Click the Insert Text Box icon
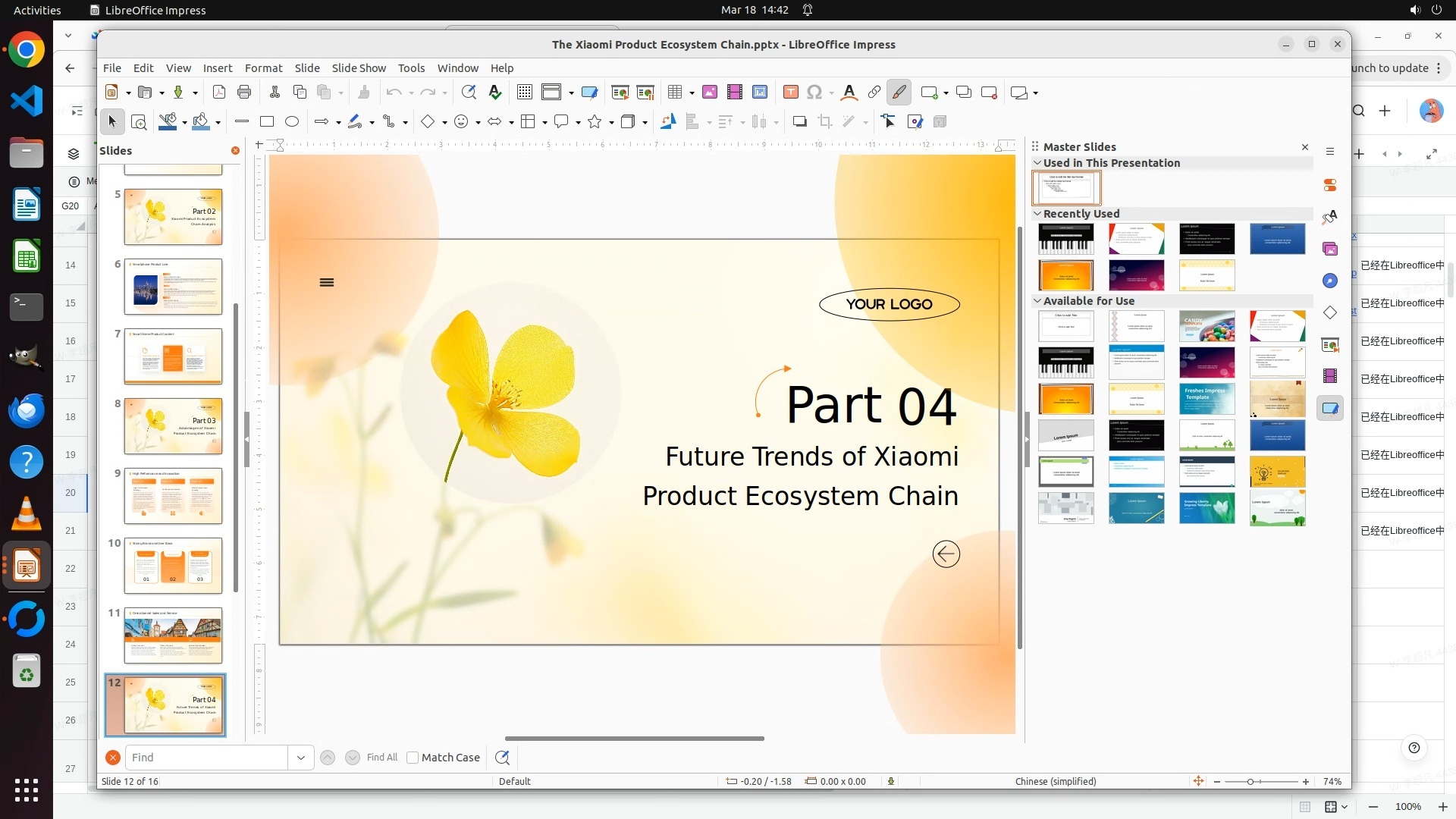1456x819 pixels. coord(791,93)
